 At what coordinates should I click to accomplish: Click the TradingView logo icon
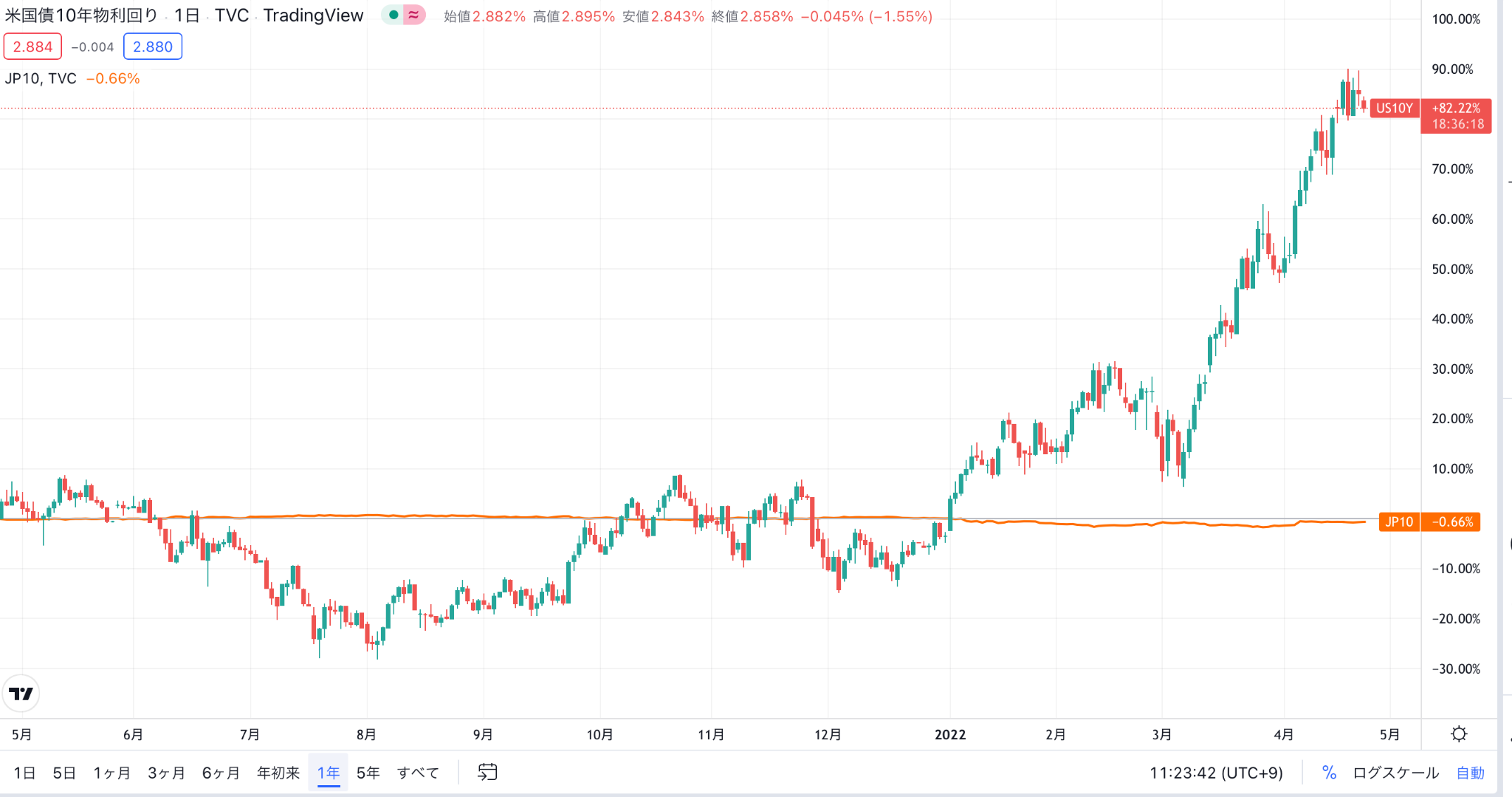[x=21, y=694]
